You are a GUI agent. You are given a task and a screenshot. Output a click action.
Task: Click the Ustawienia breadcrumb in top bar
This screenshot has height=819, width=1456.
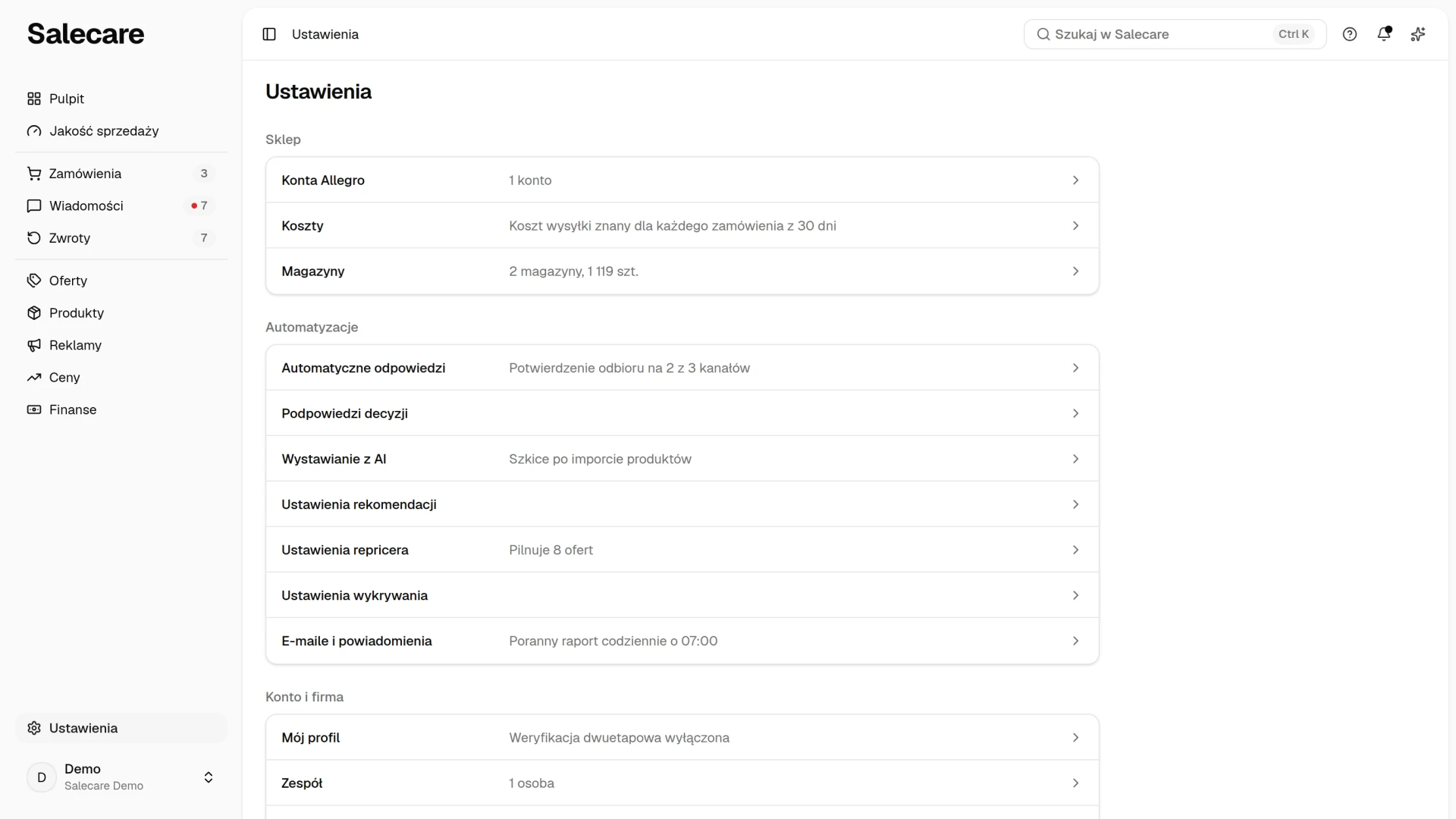pos(325,34)
